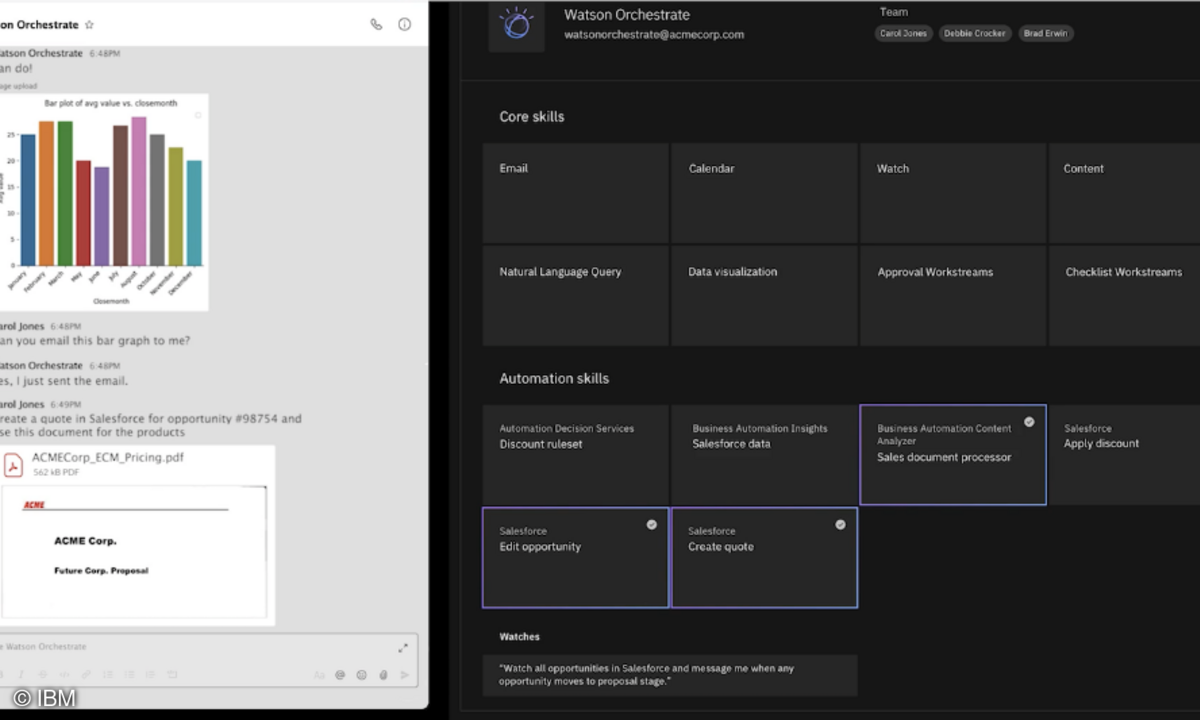Open the Natural Language Query skill
The image size is (1200, 720).
pos(575,296)
